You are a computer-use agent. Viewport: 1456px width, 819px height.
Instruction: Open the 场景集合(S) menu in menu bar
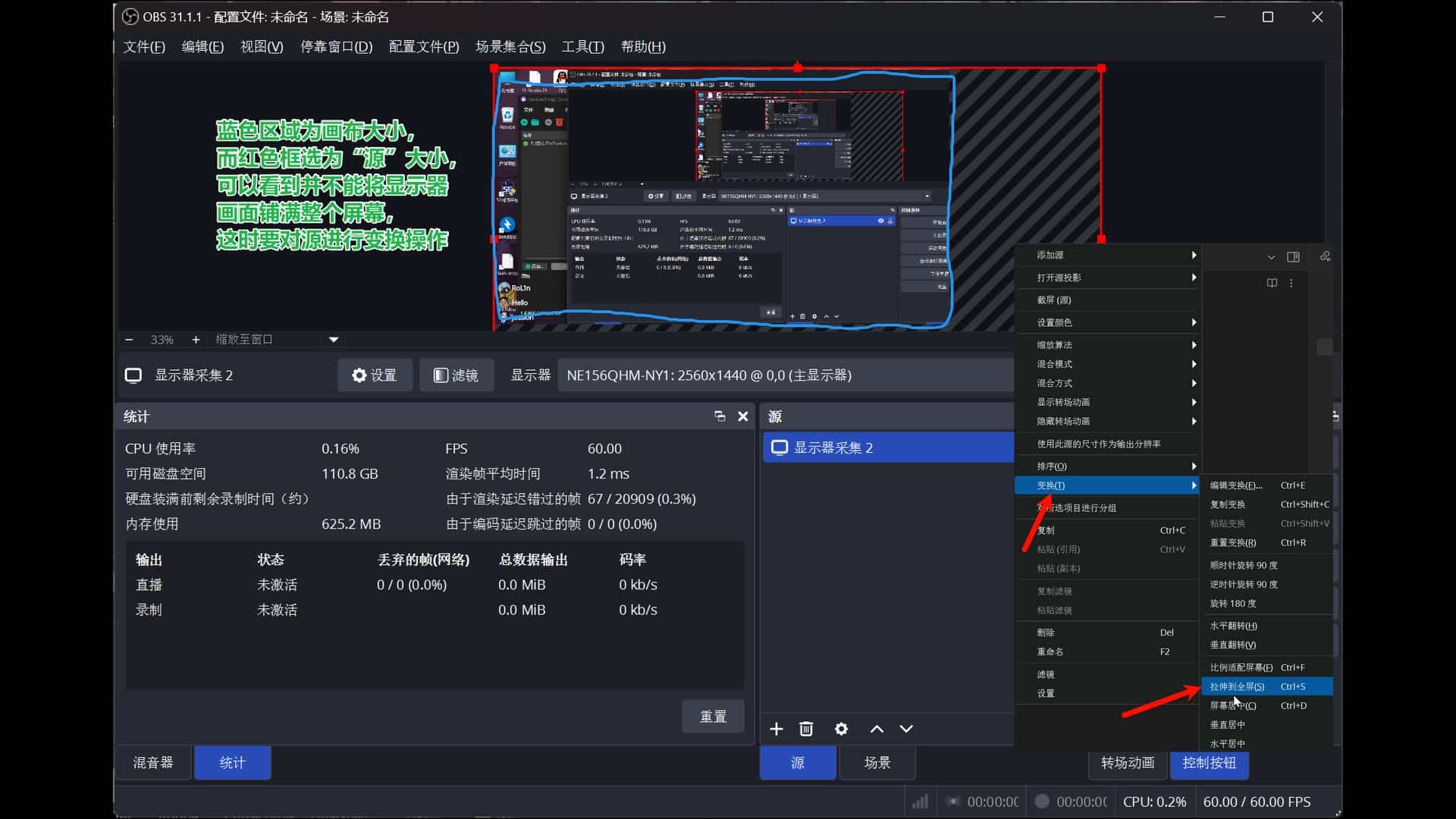[x=510, y=47]
